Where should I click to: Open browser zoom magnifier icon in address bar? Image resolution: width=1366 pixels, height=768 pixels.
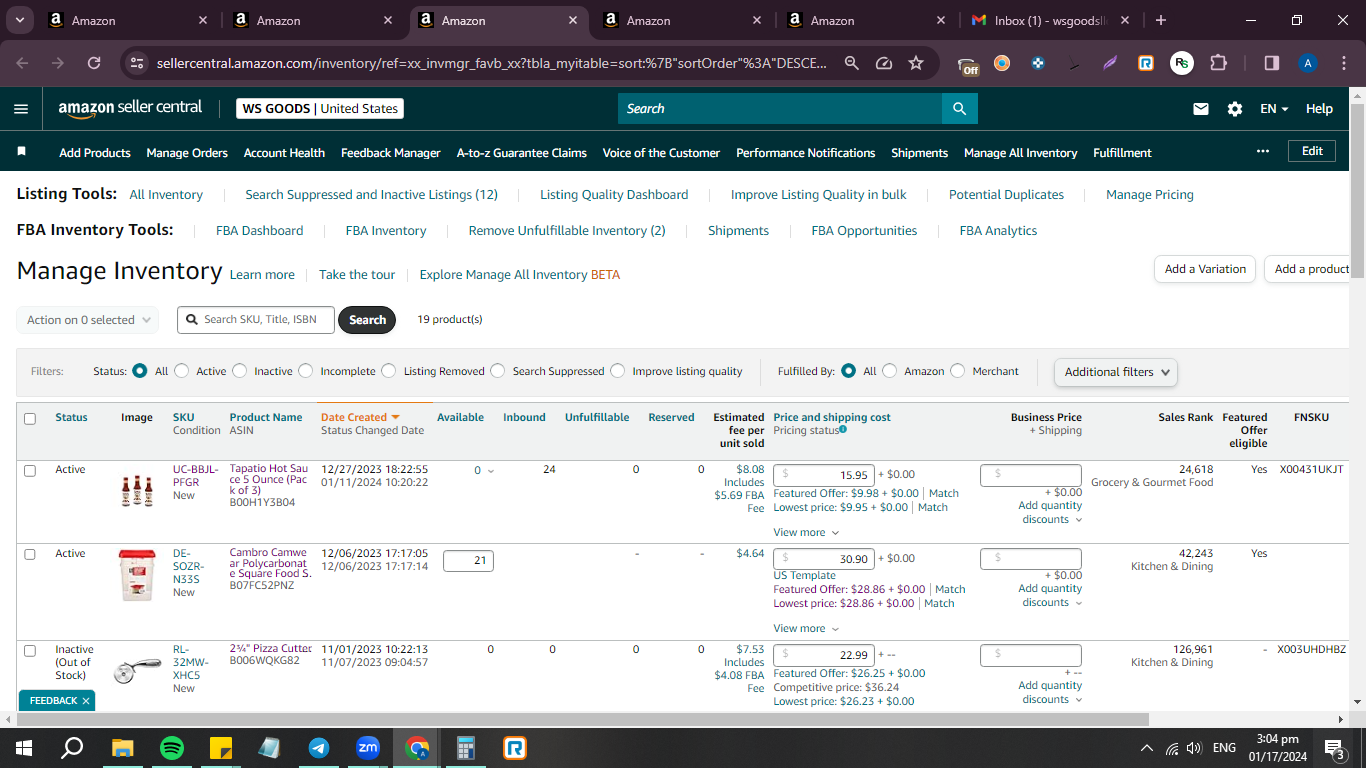[x=851, y=63]
